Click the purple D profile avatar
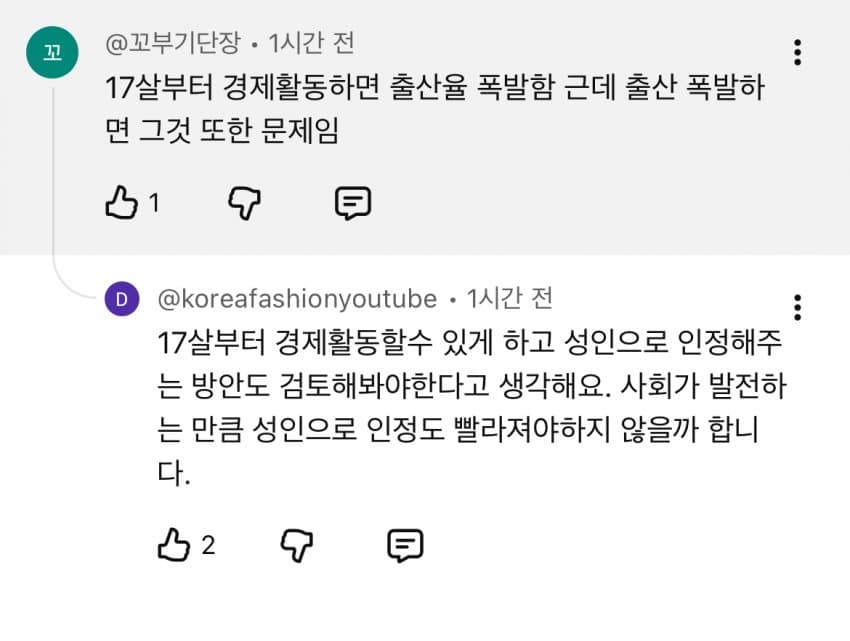This screenshot has height=641, width=850. point(121,299)
